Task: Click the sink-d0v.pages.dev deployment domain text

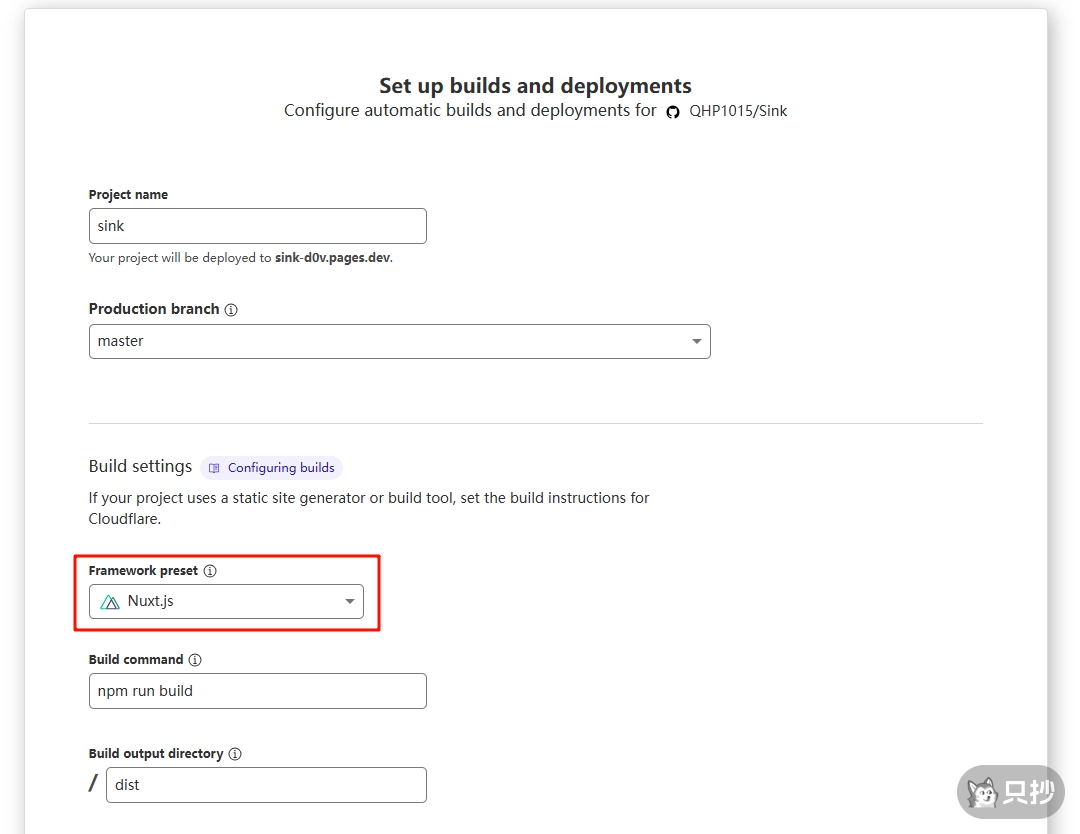Action: tap(332, 258)
